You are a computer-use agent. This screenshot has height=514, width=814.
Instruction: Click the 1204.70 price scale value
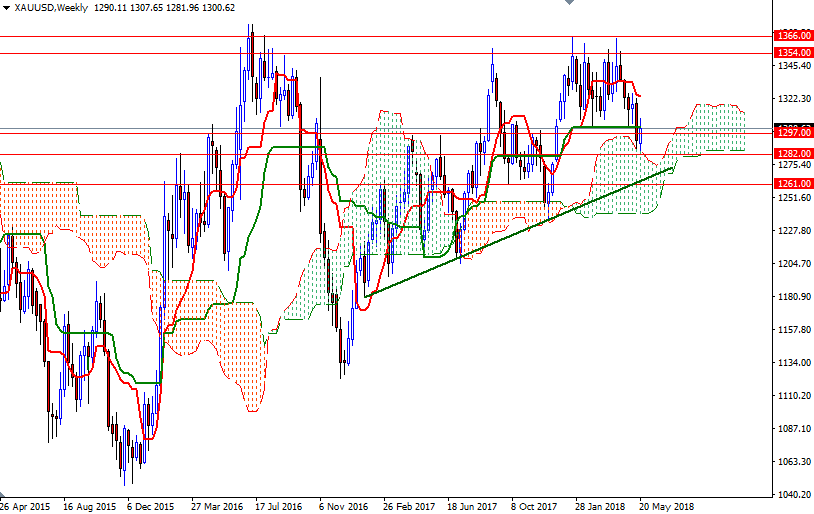click(x=794, y=264)
